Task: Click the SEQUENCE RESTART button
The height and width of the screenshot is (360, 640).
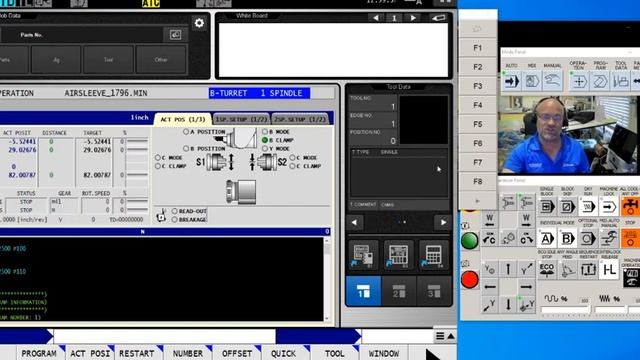Action: click(x=588, y=269)
